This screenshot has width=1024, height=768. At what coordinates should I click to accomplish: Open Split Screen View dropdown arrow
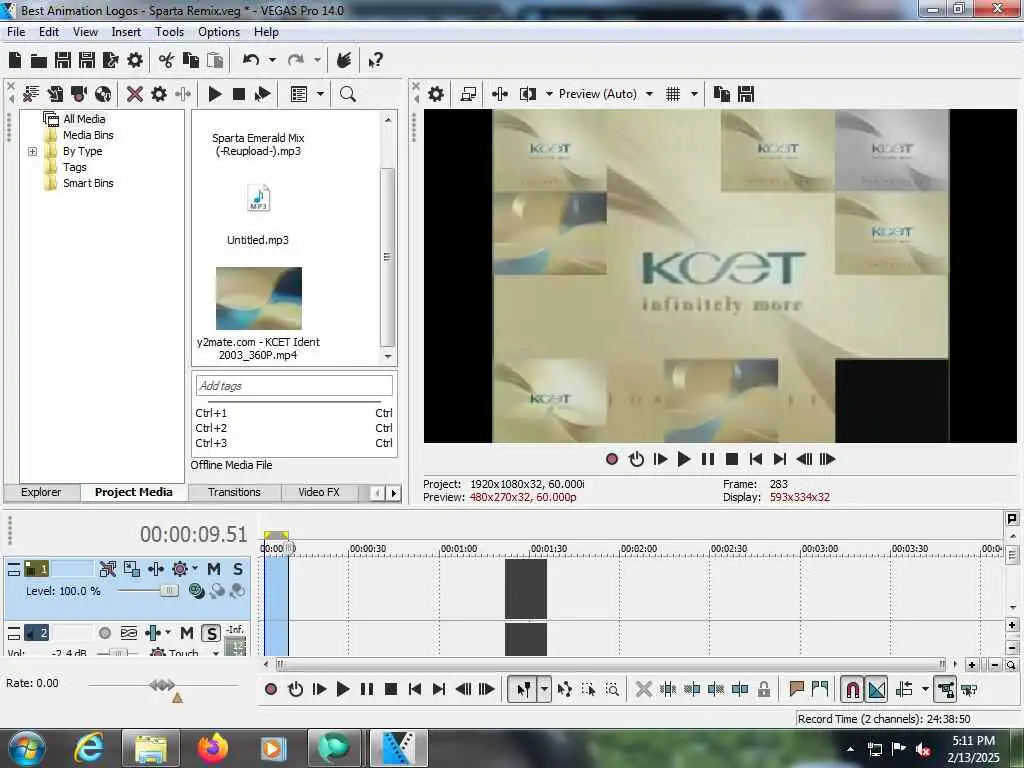[x=549, y=94]
